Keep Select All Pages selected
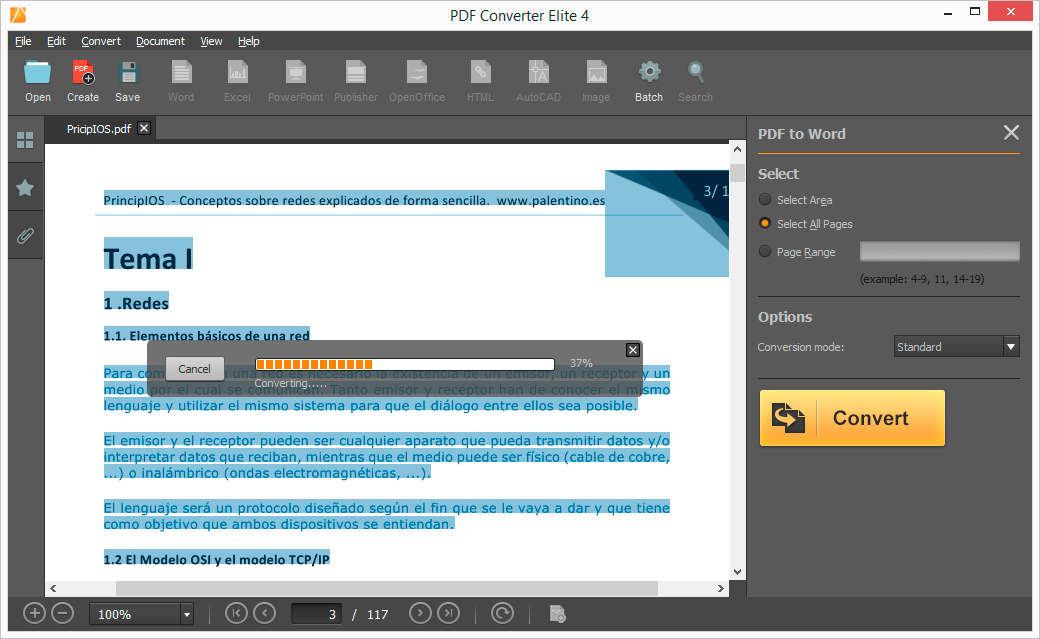Screen dimensions: 1040x639 click(x=765, y=224)
